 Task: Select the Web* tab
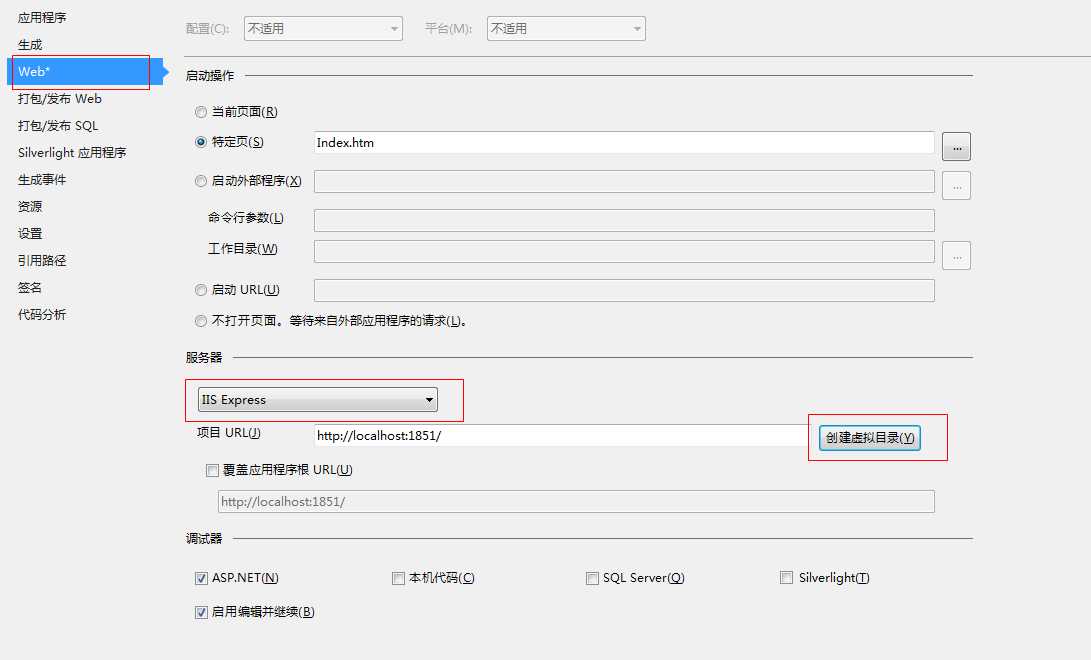(85, 72)
